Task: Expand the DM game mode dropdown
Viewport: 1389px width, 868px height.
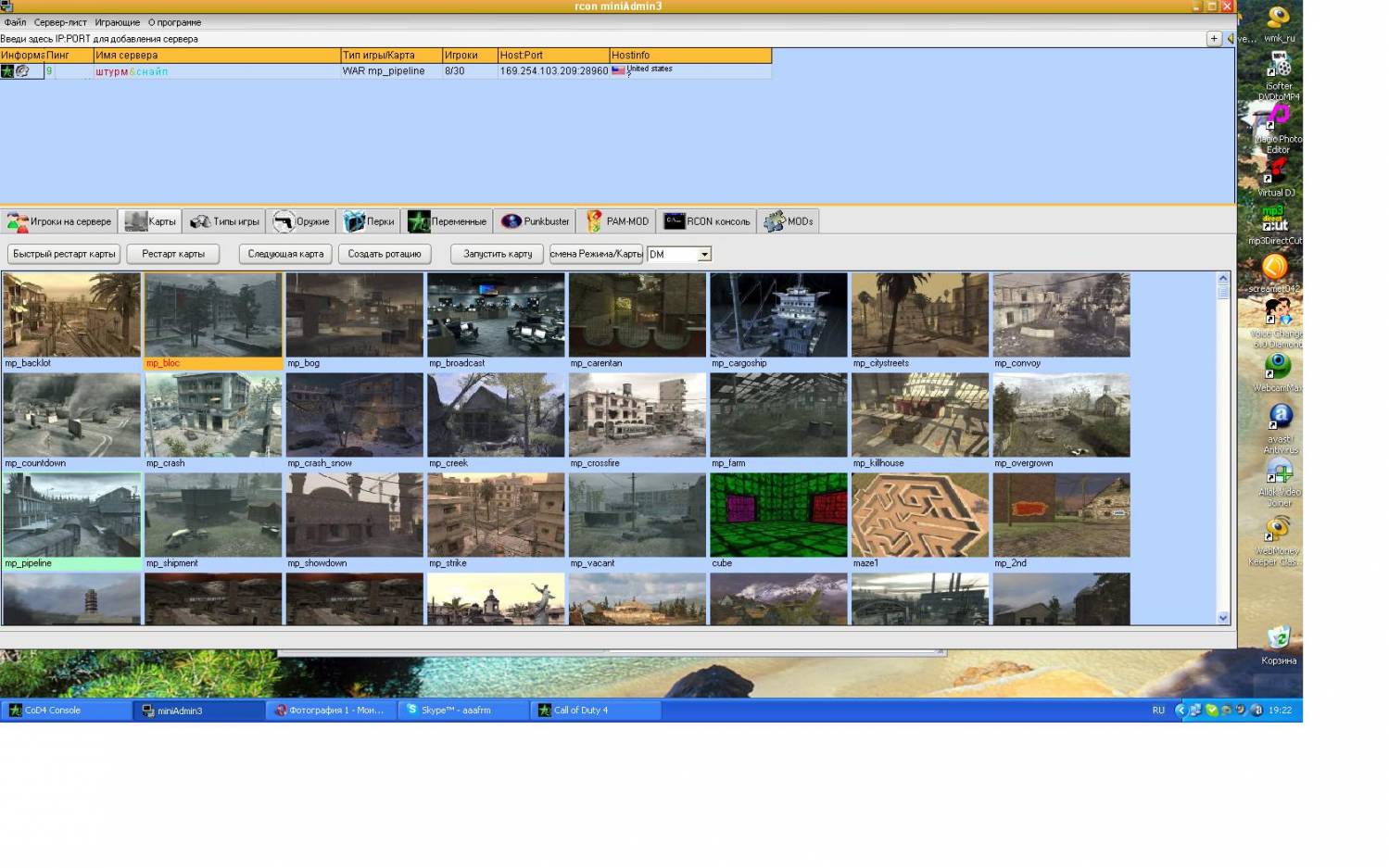Action: [704, 254]
